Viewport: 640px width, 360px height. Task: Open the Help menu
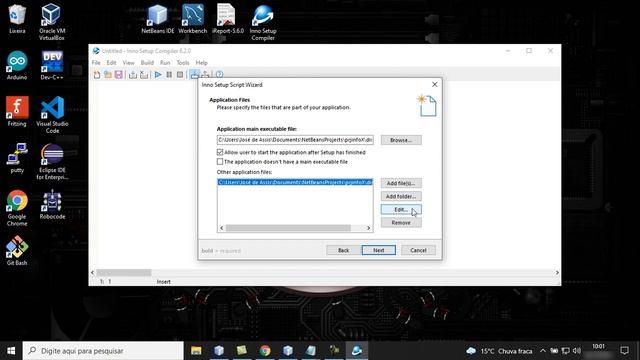click(x=202, y=63)
